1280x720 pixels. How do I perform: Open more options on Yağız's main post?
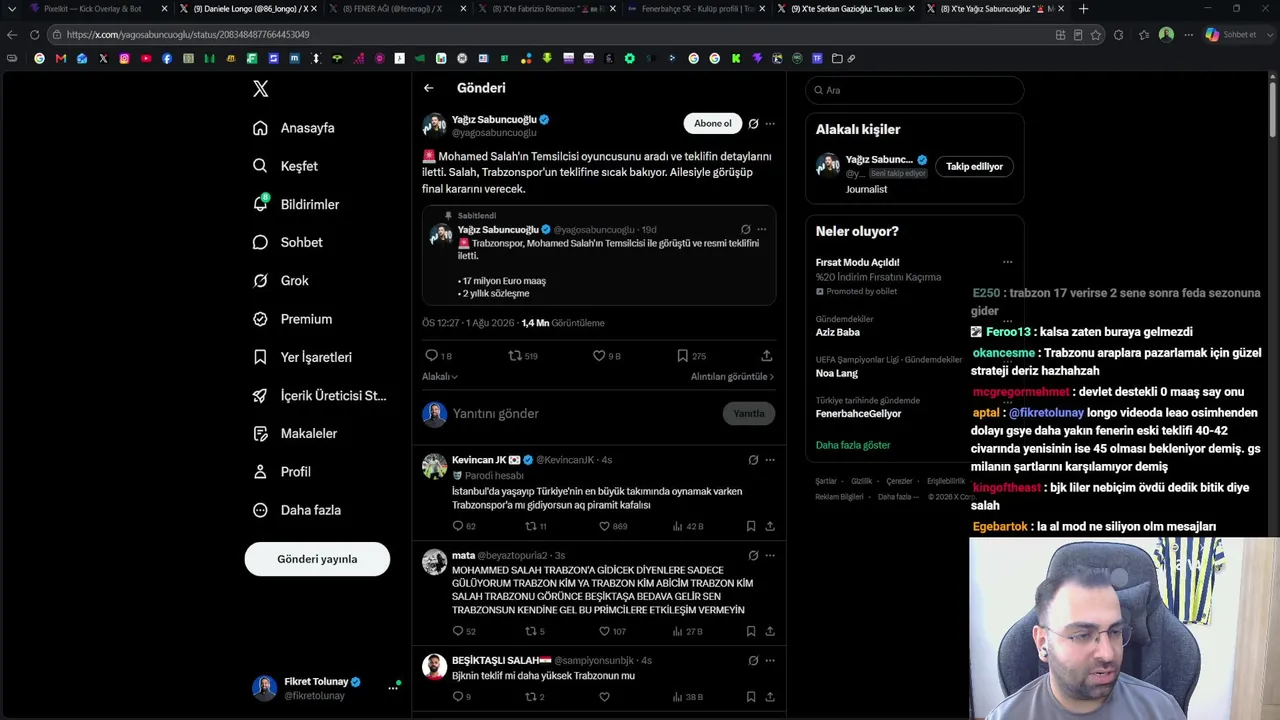770,124
